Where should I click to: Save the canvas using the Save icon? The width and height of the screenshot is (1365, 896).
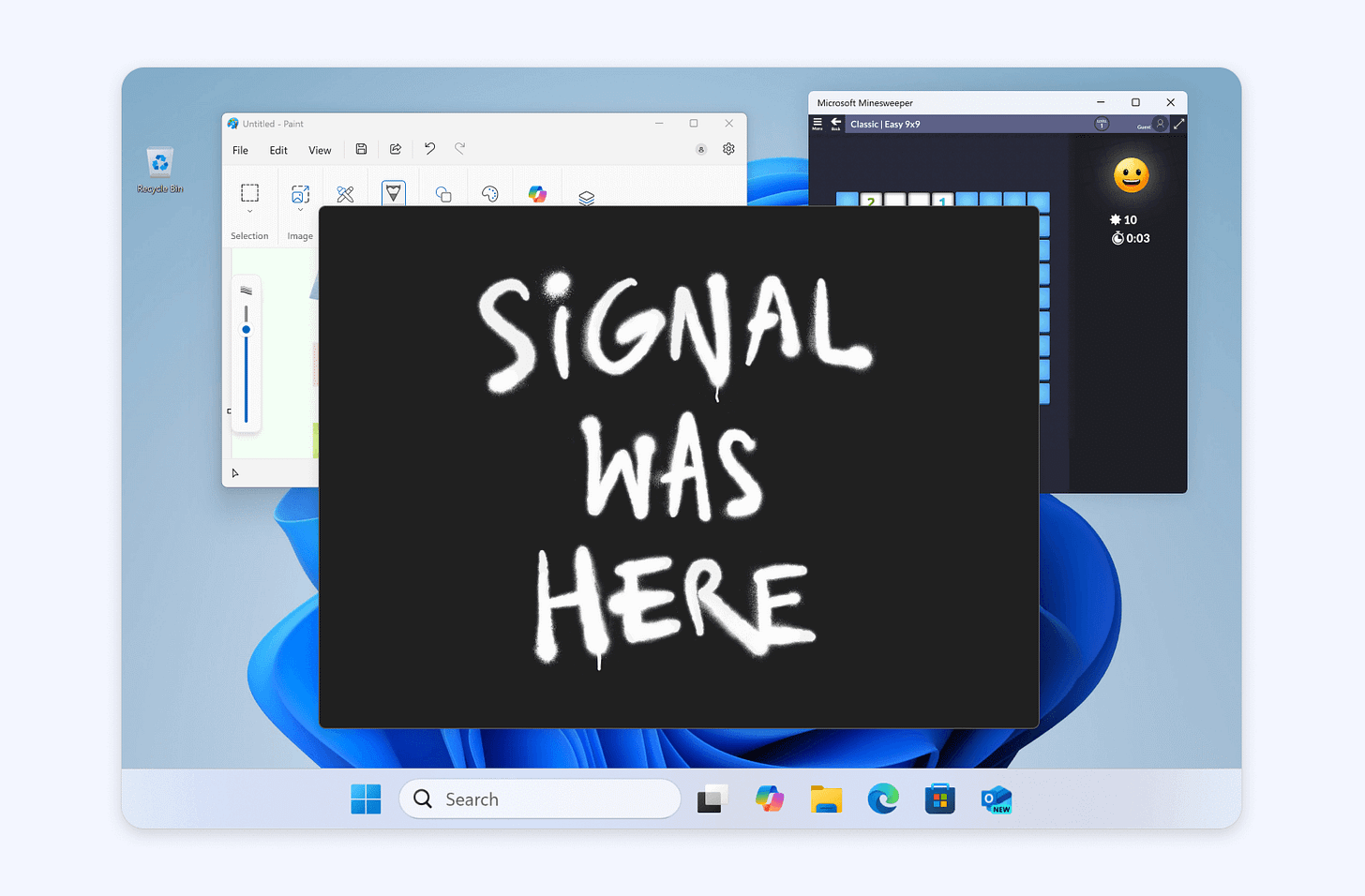tap(362, 148)
